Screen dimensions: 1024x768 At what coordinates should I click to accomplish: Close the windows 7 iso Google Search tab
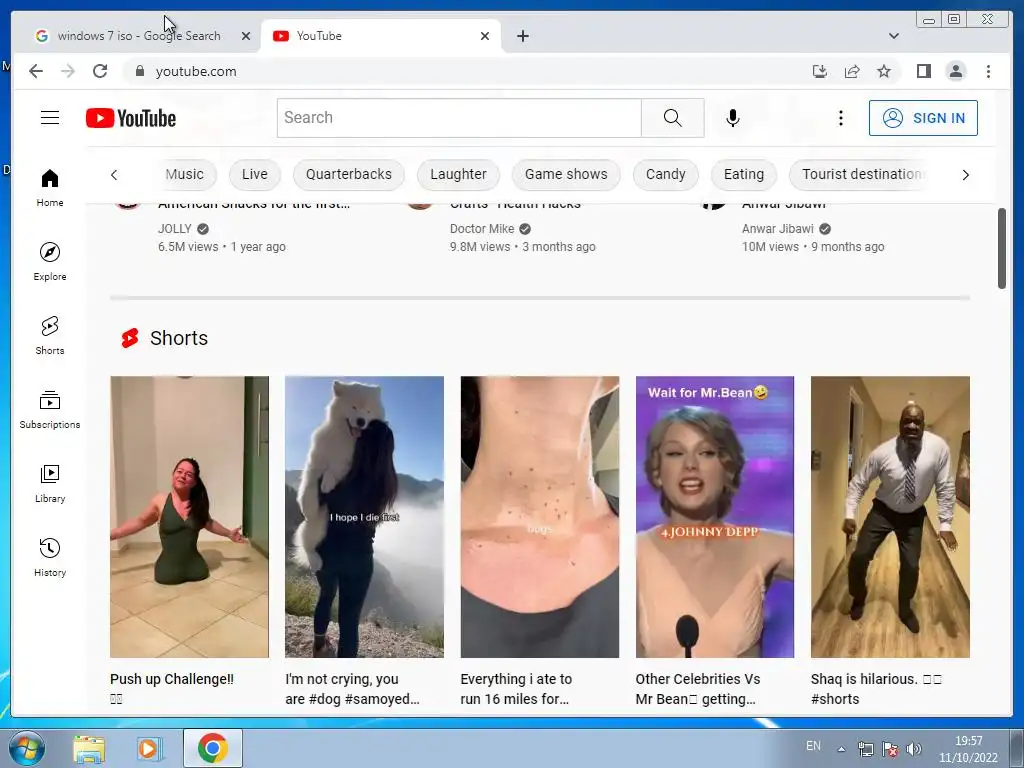(246, 36)
